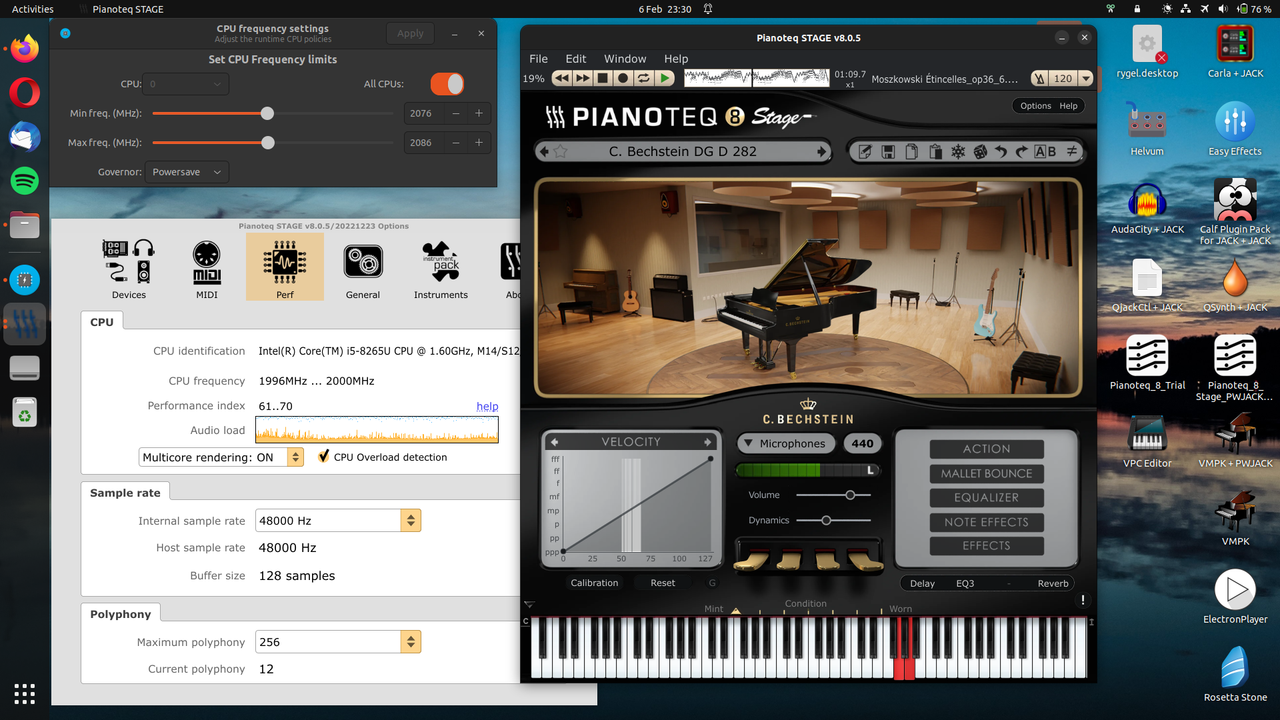
Task: Open the MALLET BOUNCE panel
Action: coord(986,473)
